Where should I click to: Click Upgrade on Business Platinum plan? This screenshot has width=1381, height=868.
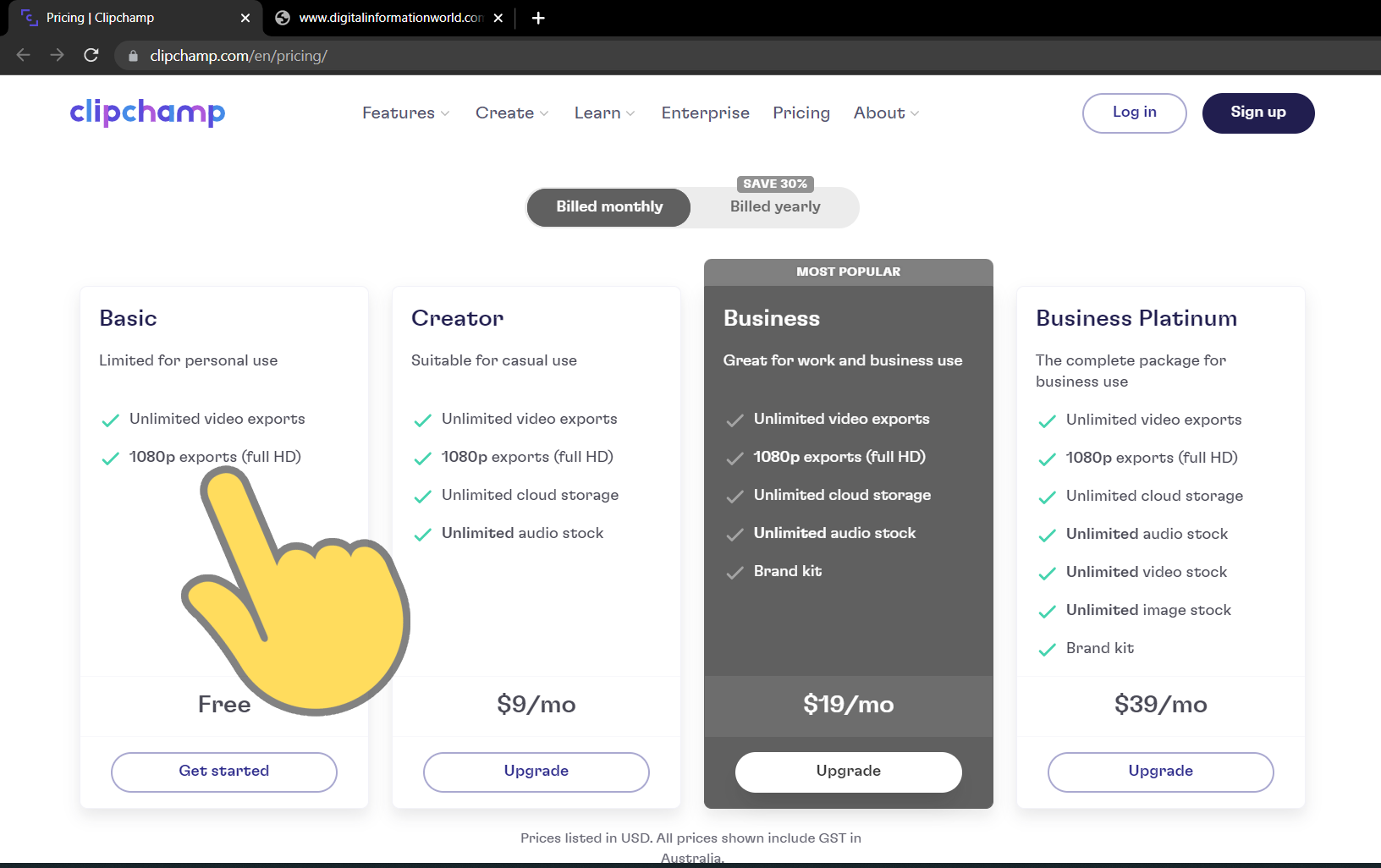coord(1161,772)
